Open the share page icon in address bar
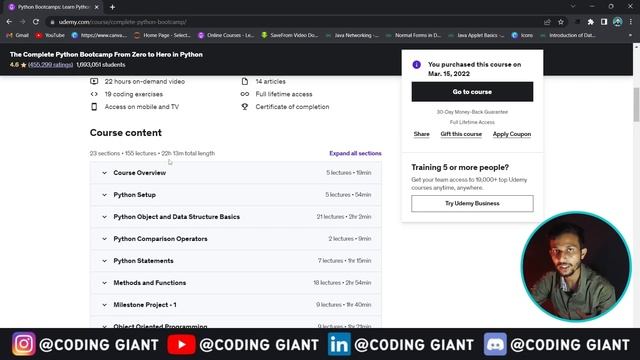 pos(547,22)
